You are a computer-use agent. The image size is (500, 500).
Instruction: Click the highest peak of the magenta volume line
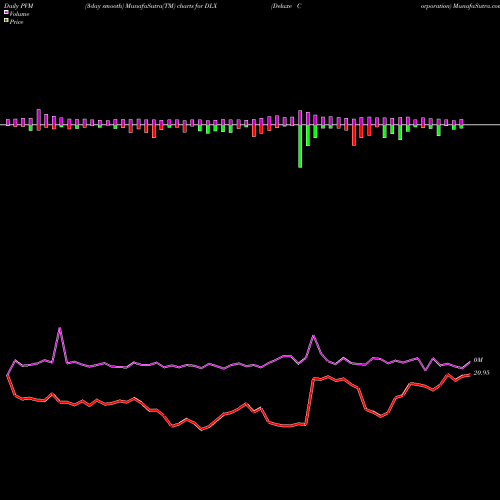coord(60,328)
